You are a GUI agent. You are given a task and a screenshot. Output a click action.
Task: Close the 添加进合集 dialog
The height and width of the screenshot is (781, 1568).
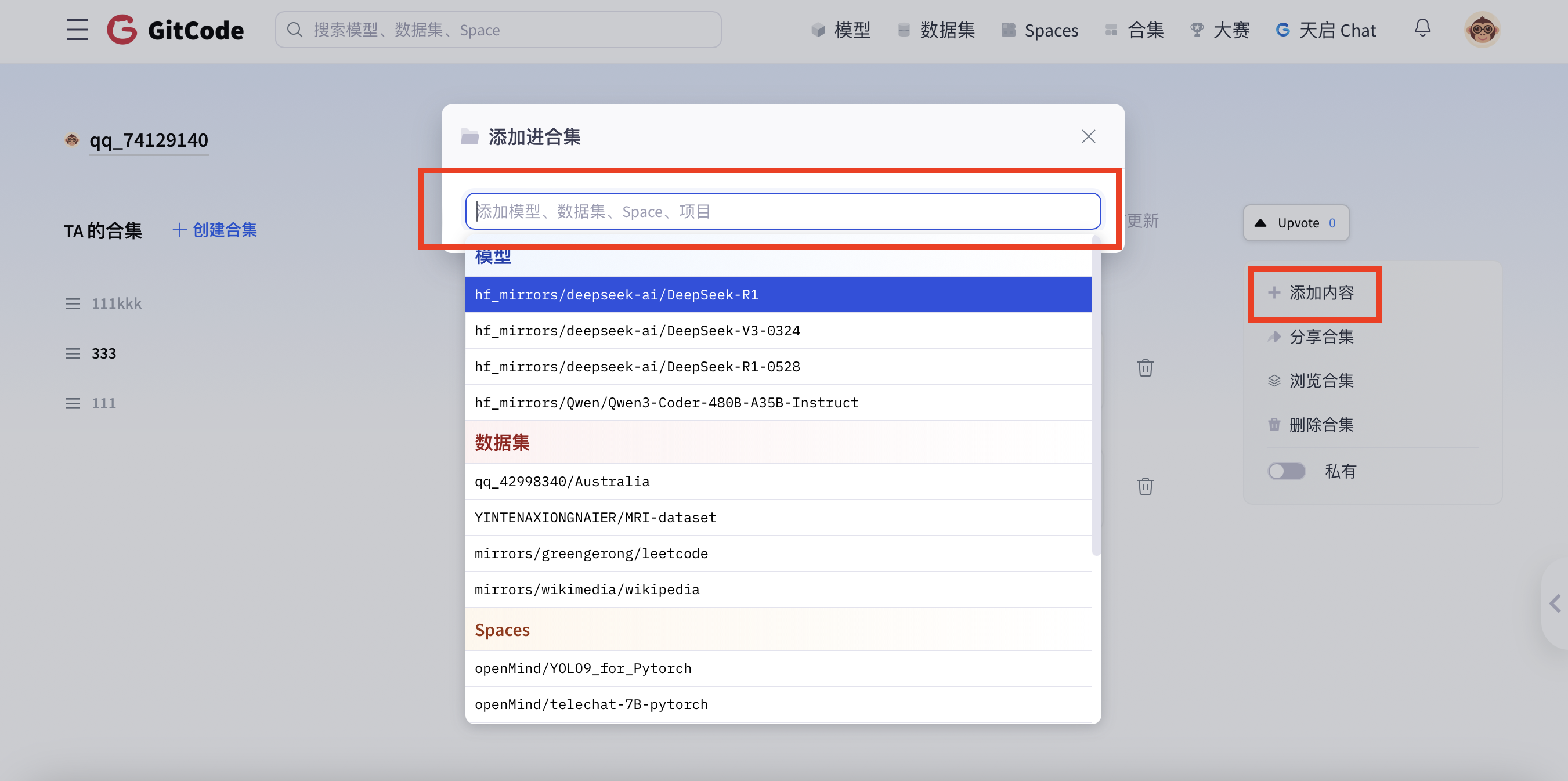point(1088,136)
